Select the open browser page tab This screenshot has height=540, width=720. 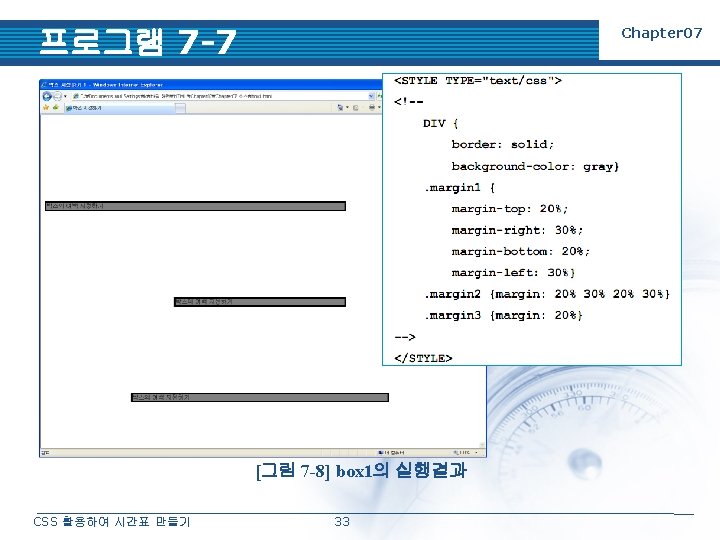(x=119, y=108)
